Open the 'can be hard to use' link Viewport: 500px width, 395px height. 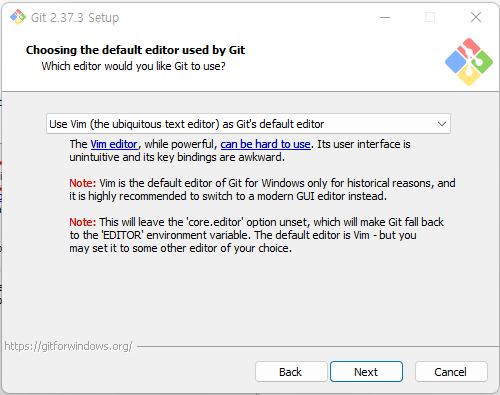click(265, 144)
